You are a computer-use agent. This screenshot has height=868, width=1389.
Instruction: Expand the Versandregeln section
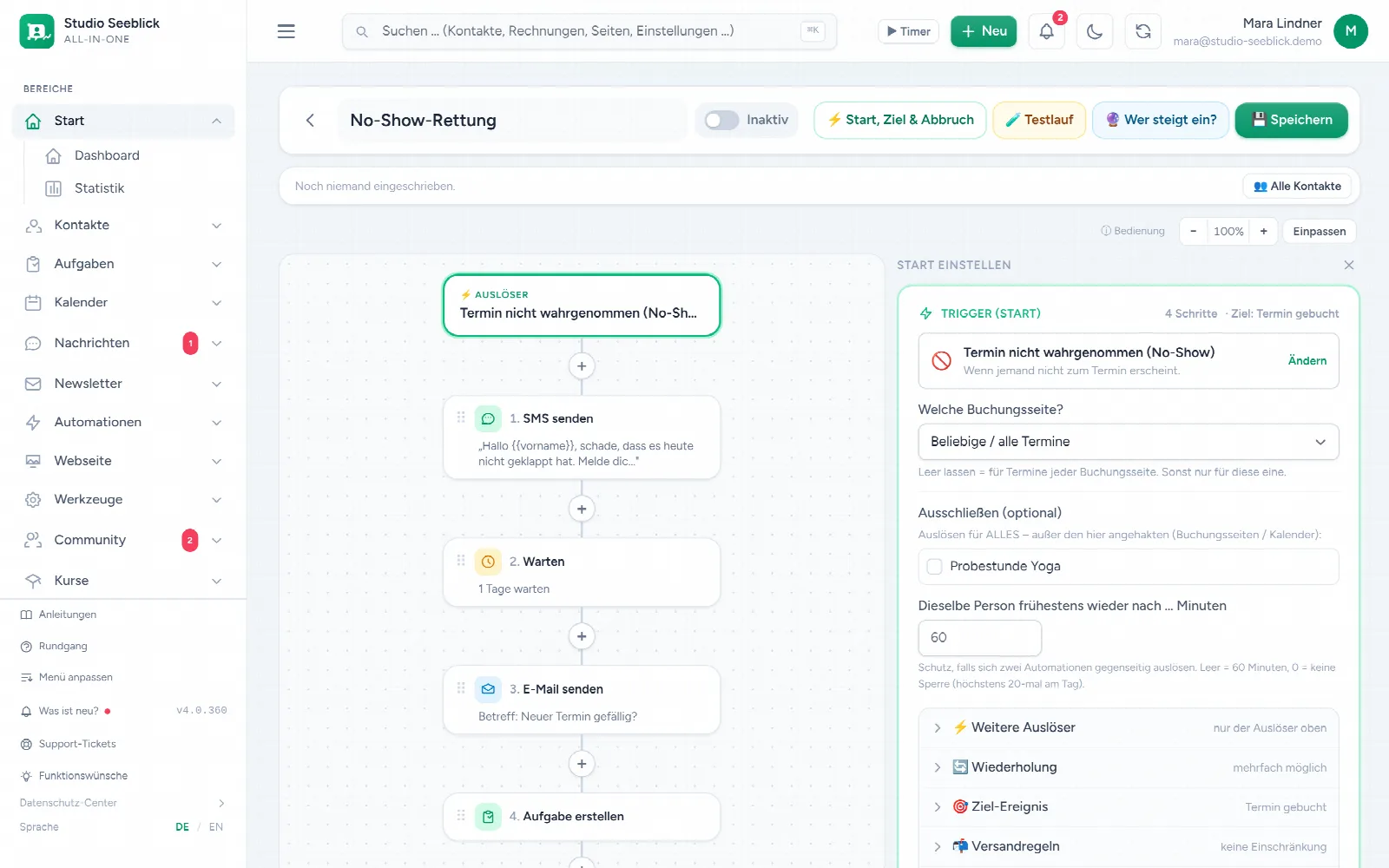point(1128,846)
